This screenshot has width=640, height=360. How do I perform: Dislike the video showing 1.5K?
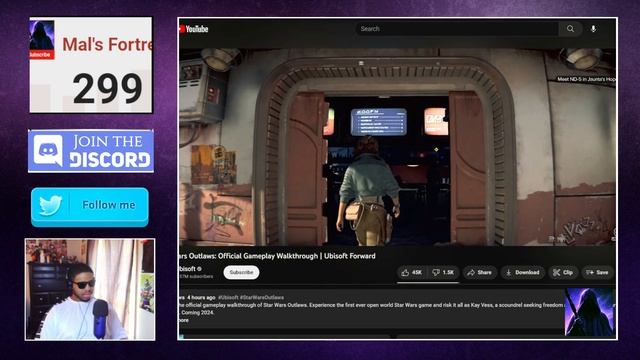pyautogui.click(x=443, y=273)
